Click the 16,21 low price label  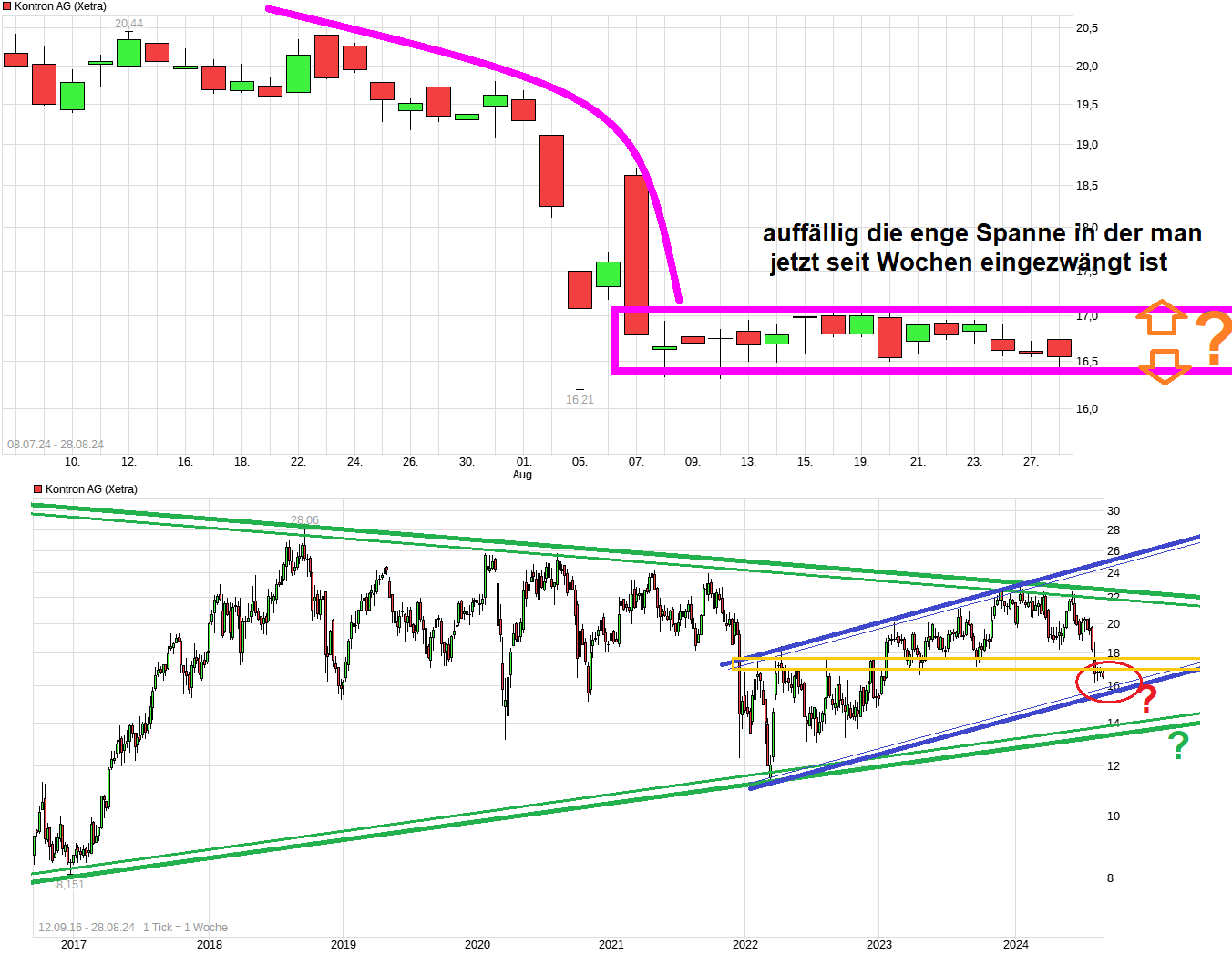(580, 399)
